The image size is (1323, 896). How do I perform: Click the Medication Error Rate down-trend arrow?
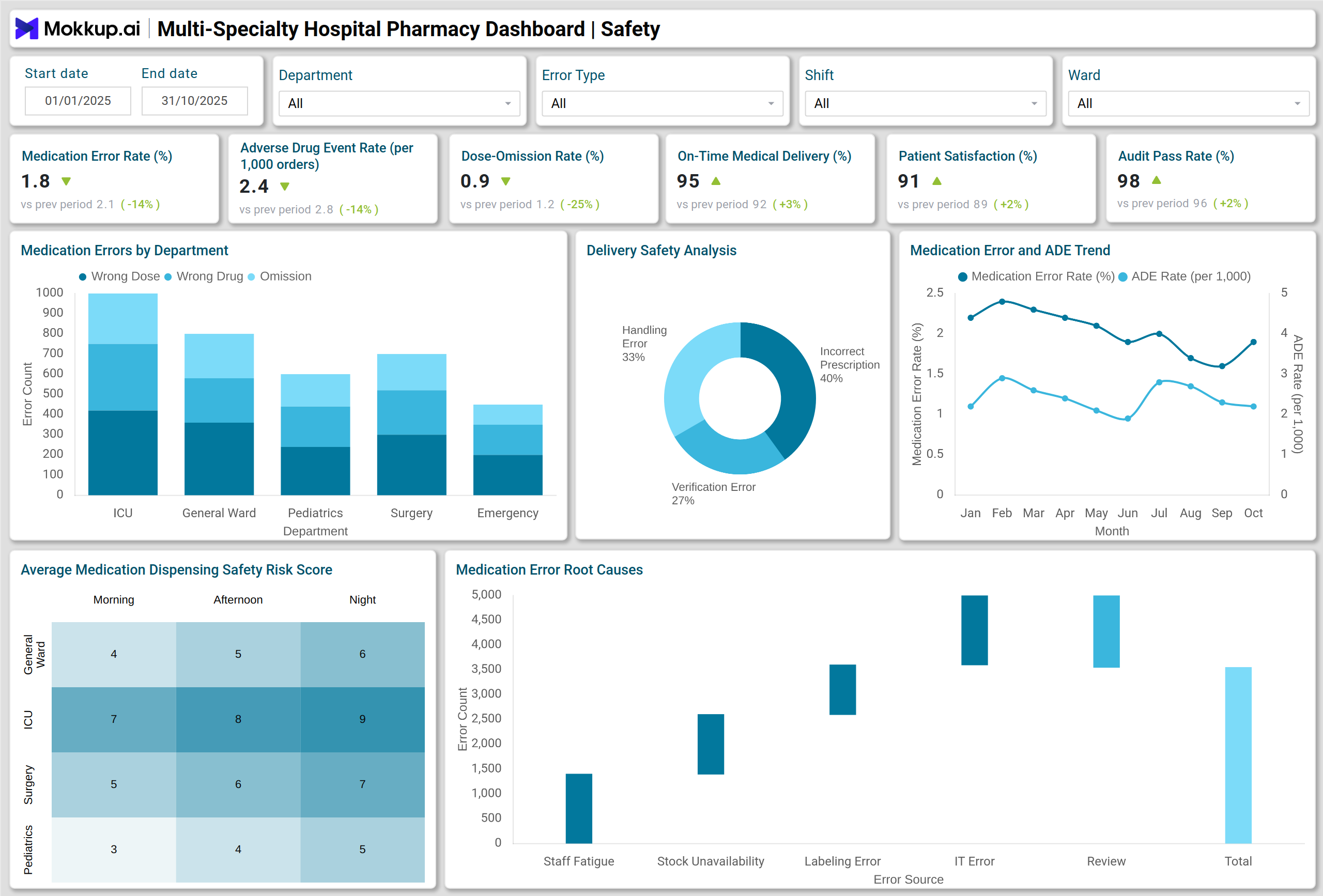pyautogui.click(x=66, y=181)
